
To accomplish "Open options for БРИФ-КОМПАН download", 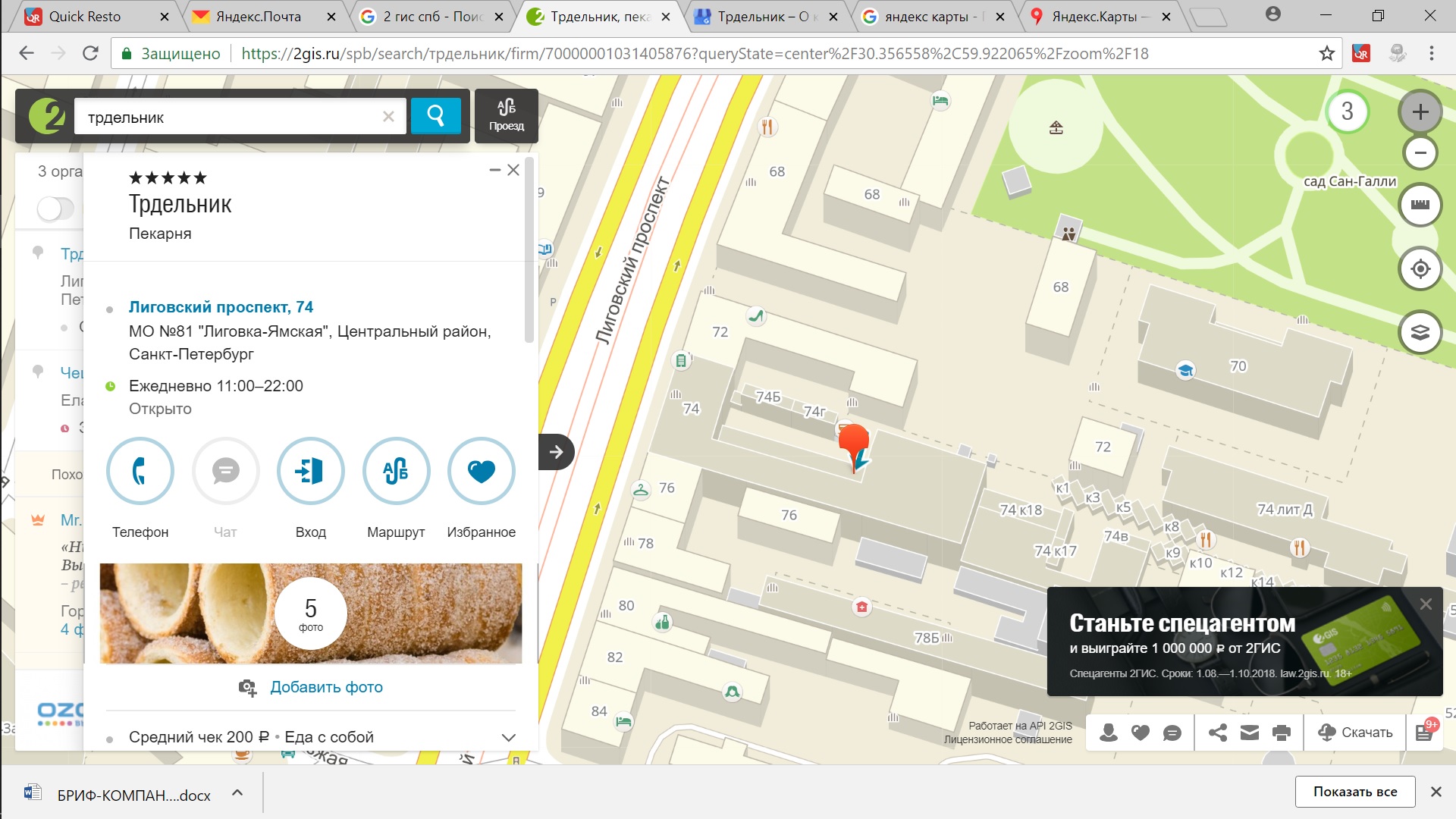I will coord(237,792).
